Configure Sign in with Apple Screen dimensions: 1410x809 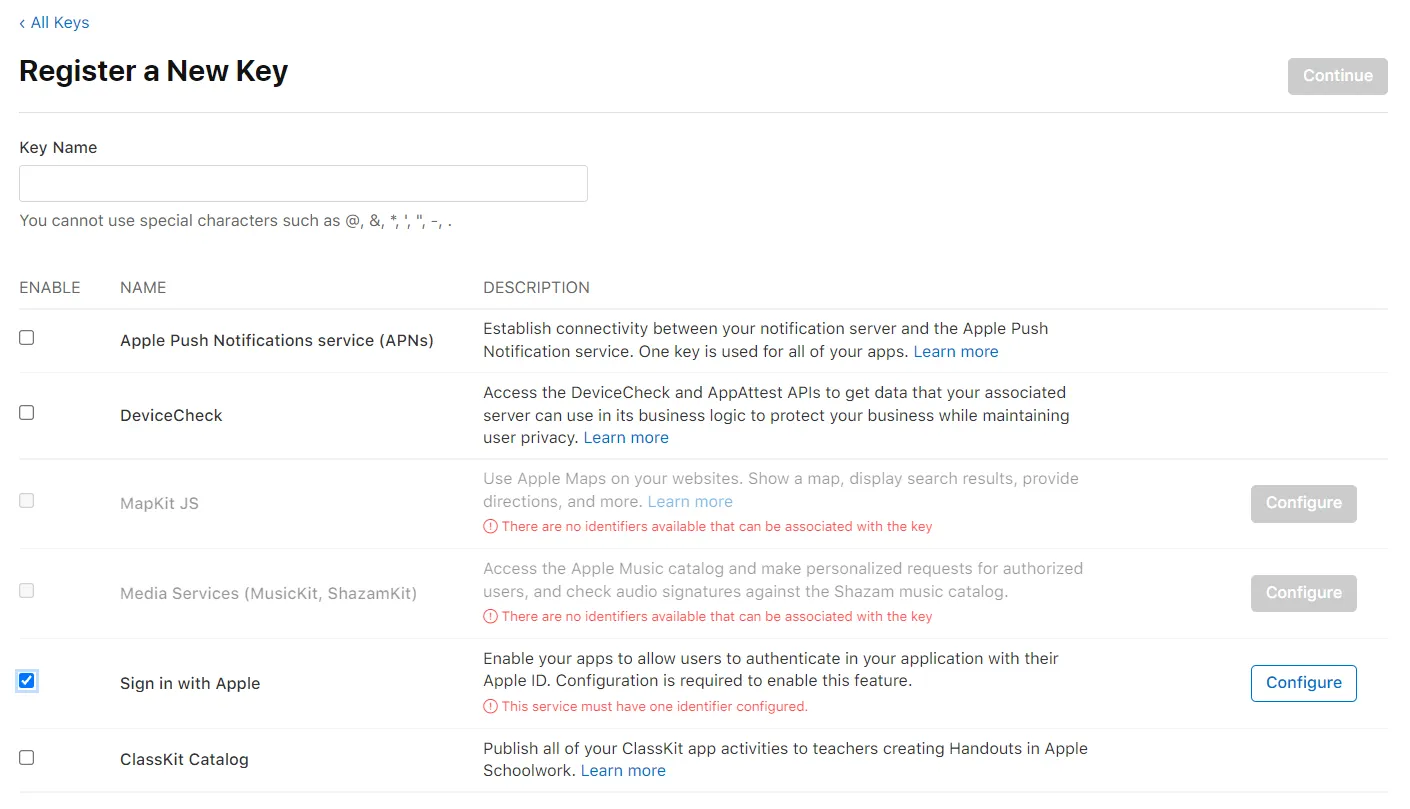point(1303,683)
